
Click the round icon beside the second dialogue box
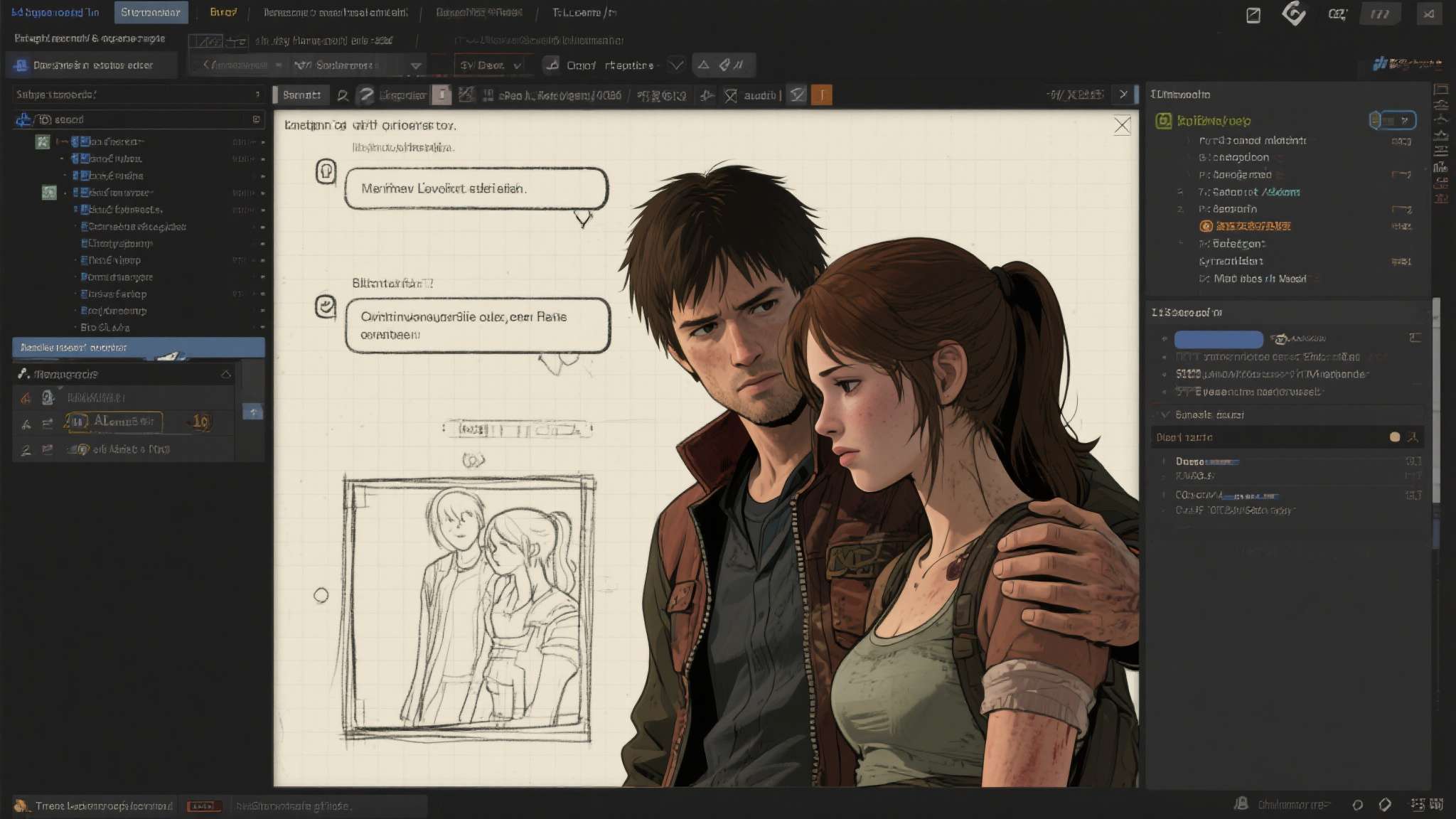[x=326, y=306]
